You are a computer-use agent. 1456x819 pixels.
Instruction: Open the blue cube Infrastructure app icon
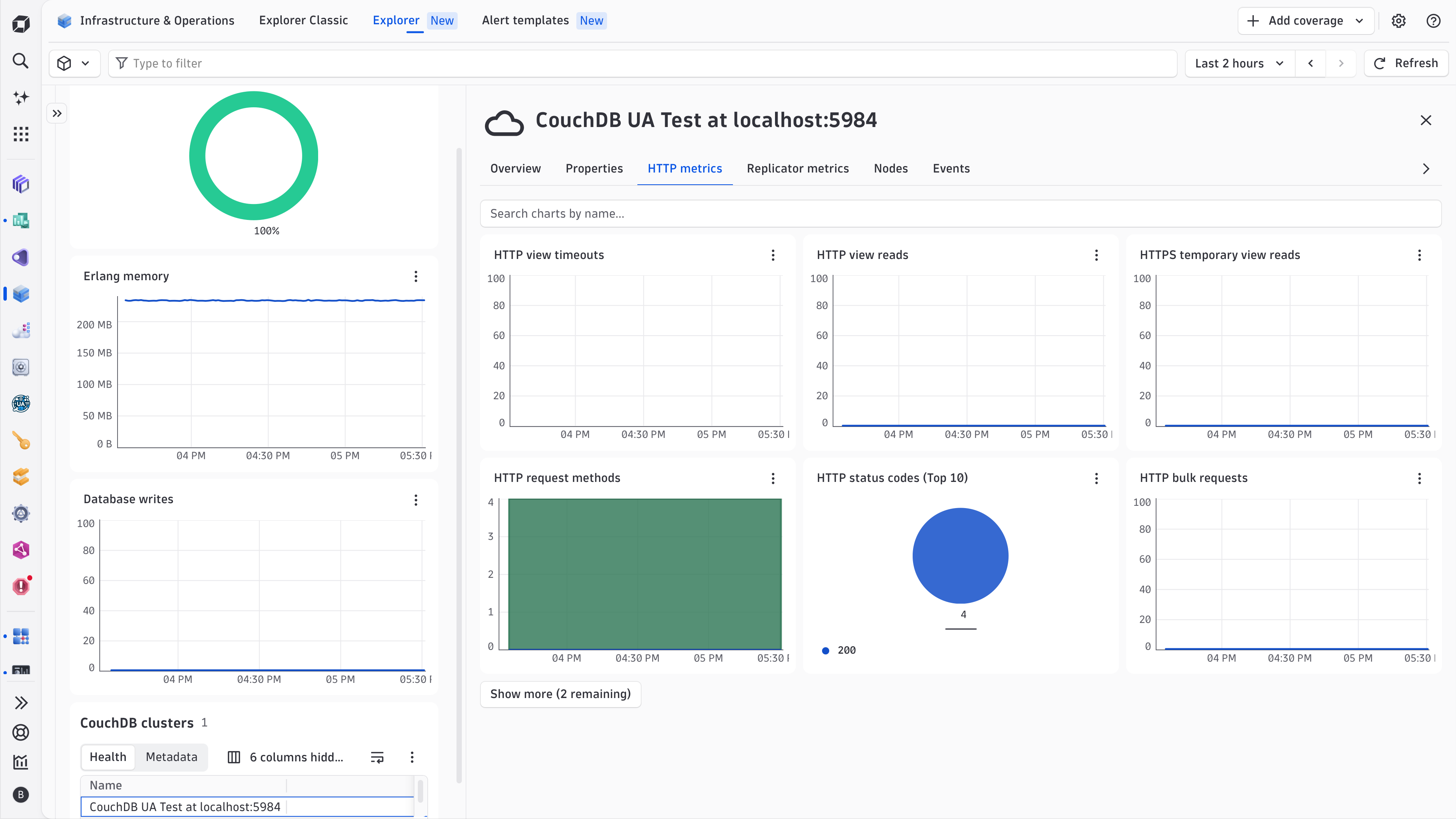(21, 294)
